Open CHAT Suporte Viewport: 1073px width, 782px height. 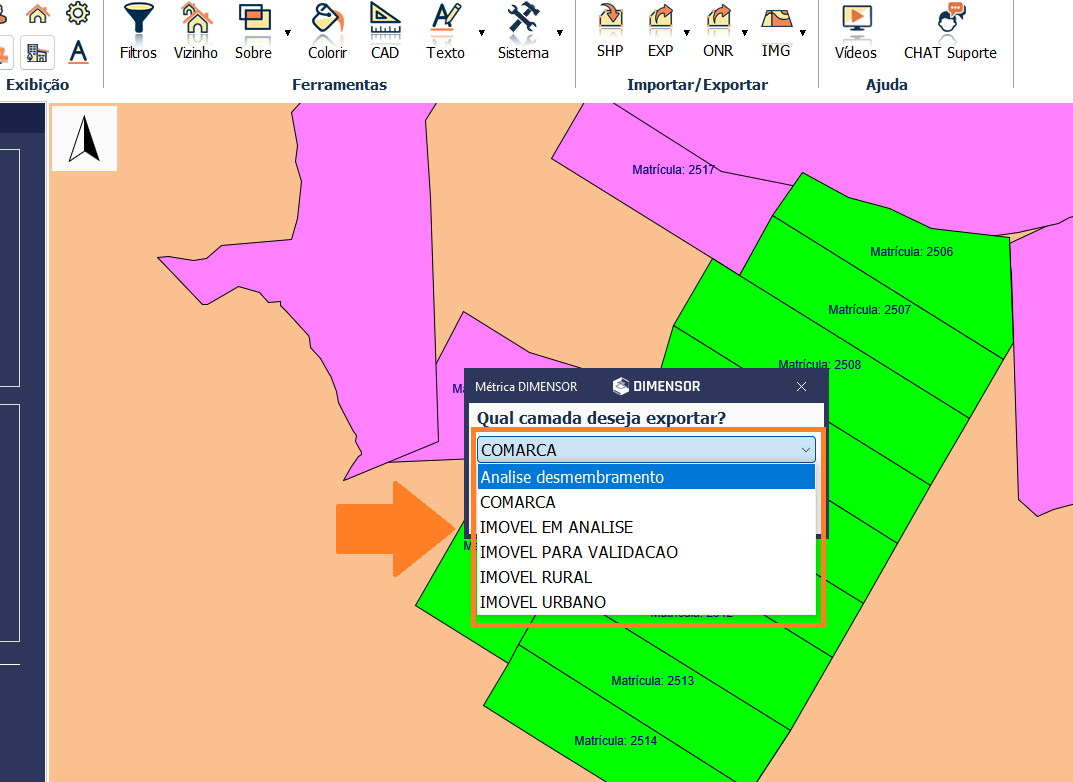(x=950, y=31)
